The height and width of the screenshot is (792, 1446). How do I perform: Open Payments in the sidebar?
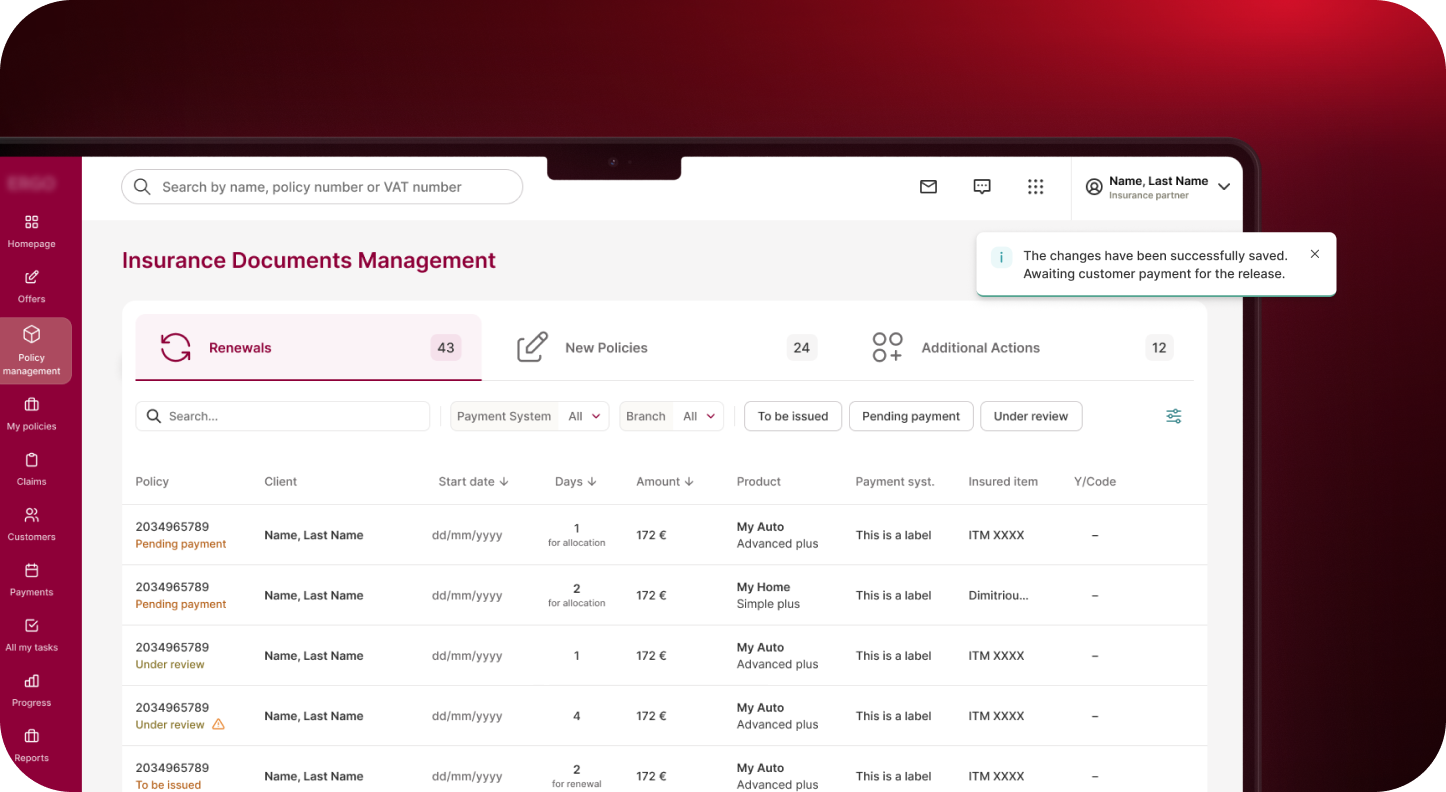pyautogui.click(x=32, y=579)
